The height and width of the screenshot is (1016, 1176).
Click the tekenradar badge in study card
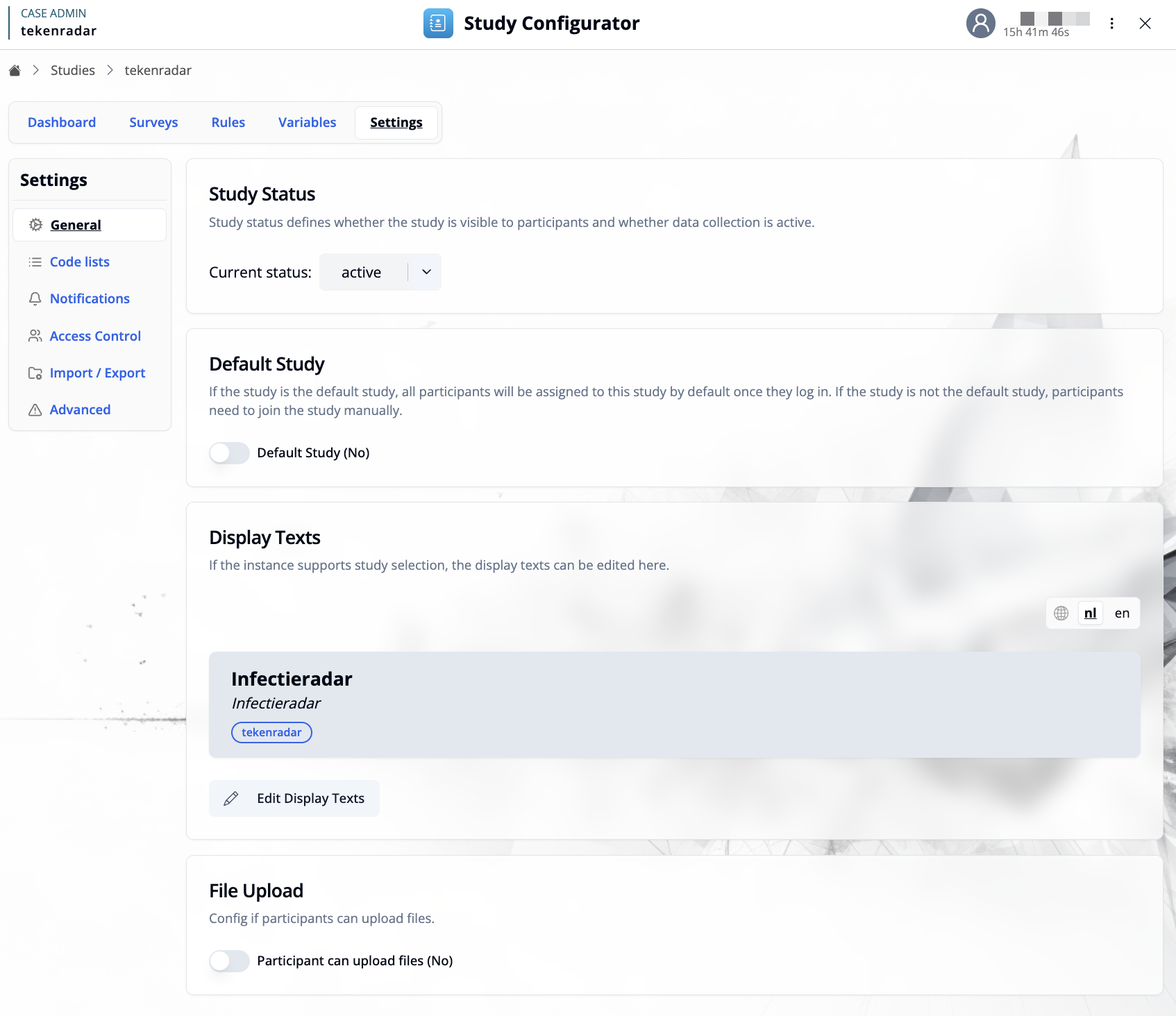[271, 733]
